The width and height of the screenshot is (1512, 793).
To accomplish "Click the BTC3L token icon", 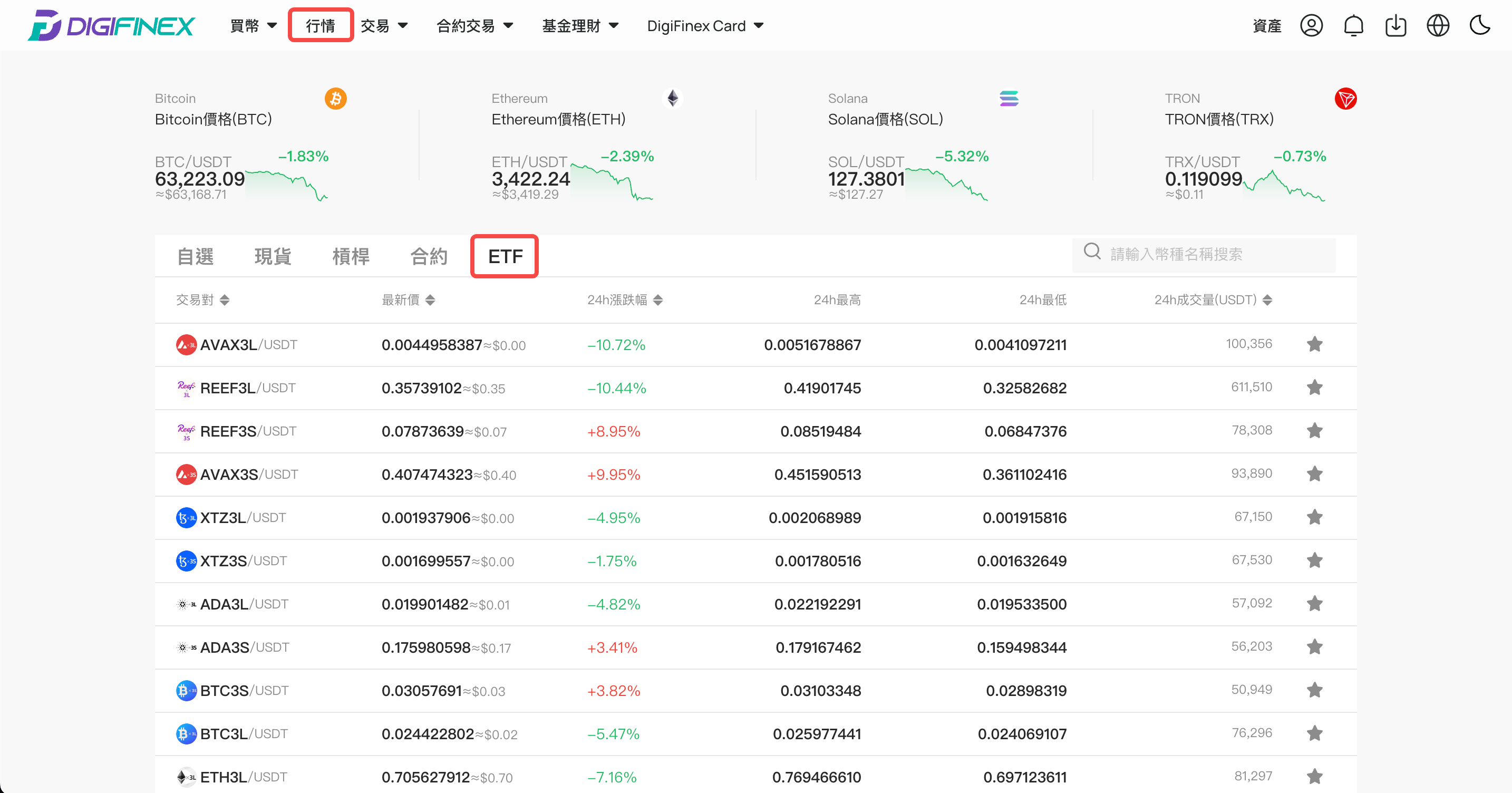I will [x=186, y=734].
